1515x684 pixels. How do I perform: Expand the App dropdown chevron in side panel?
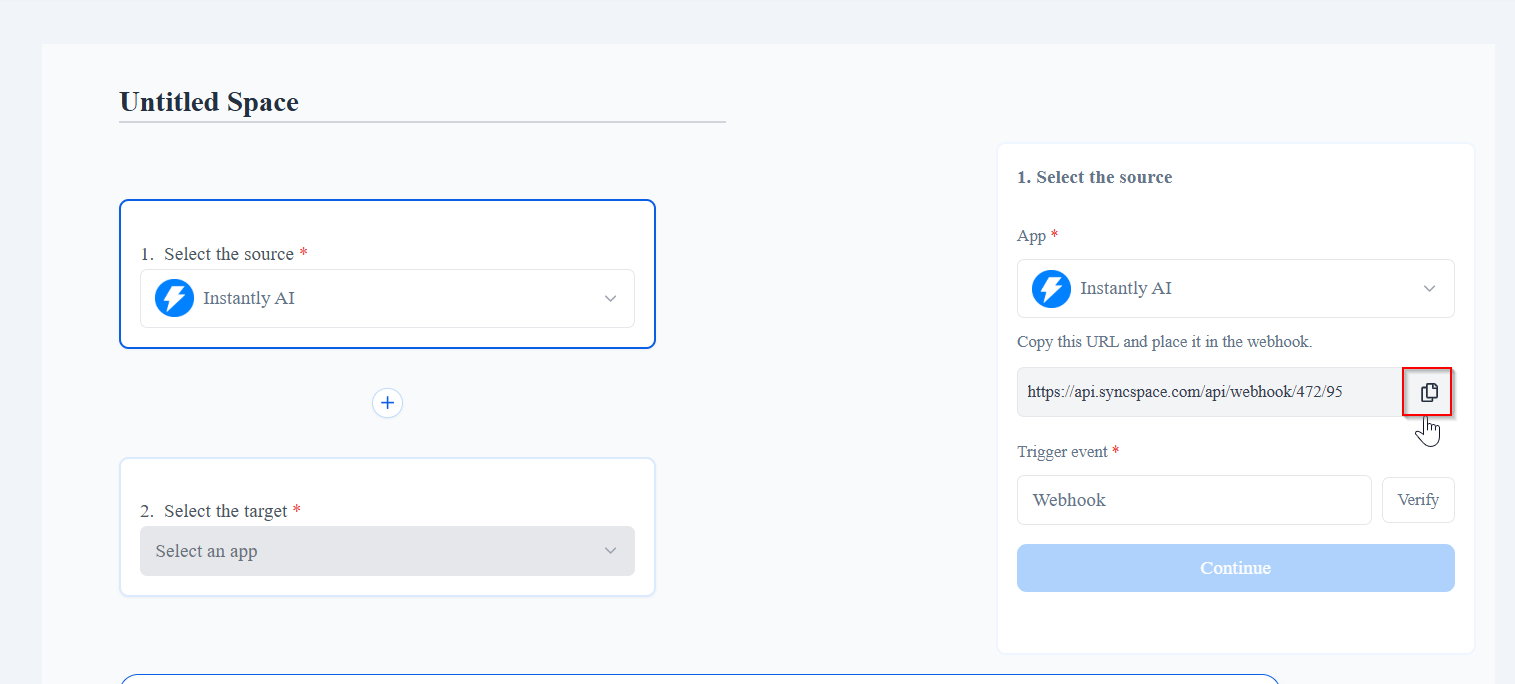click(1429, 289)
